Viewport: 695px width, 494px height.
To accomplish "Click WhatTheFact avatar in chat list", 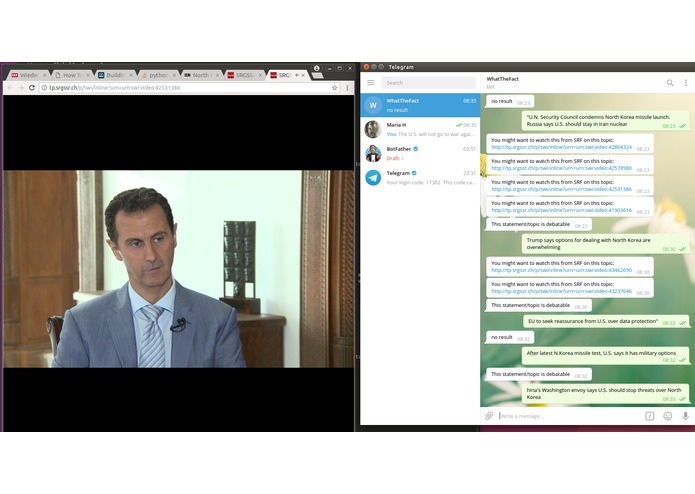I will (373, 105).
